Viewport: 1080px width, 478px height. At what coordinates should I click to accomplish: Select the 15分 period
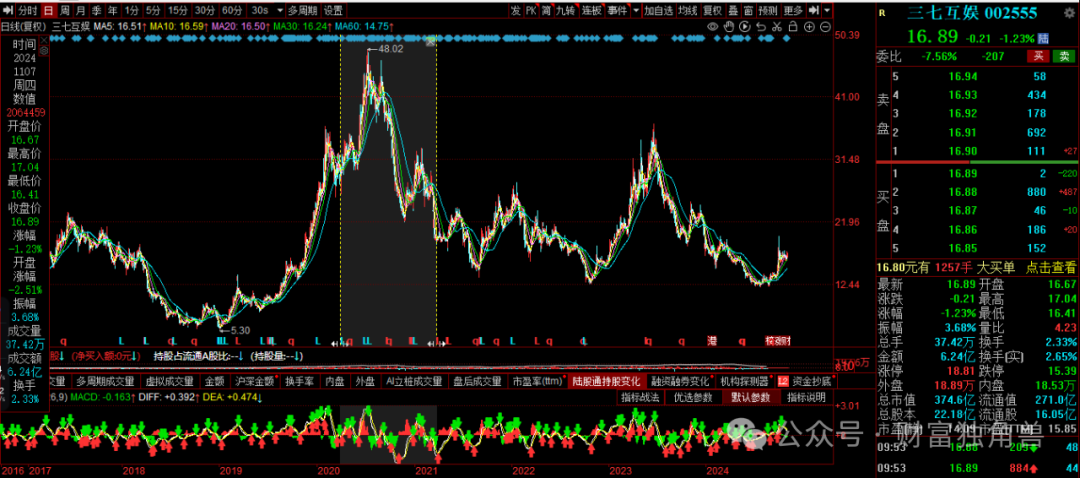pos(178,10)
